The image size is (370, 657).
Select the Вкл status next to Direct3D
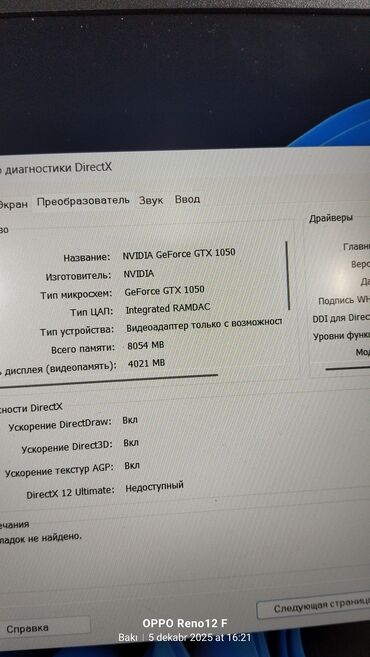131,443
